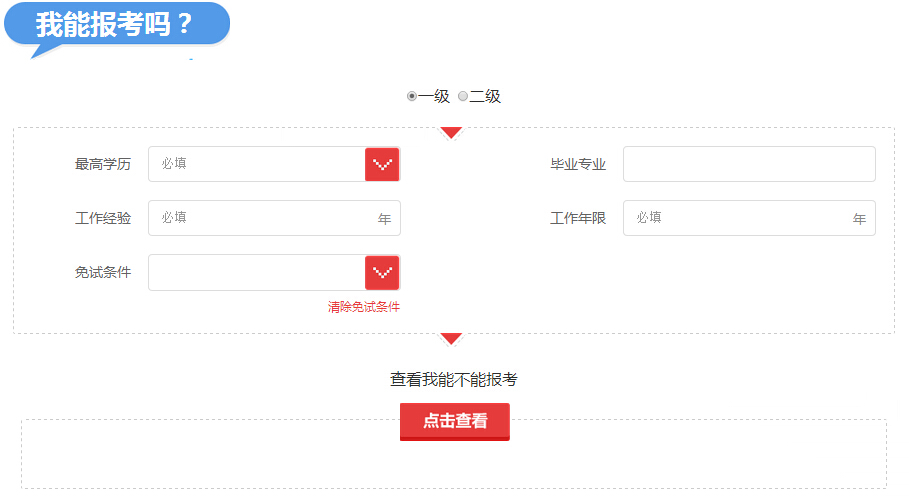Open the 最高学历 dropdown arrow
This screenshot has width=909, height=496.
pyautogui.click(x=382, y=165)
